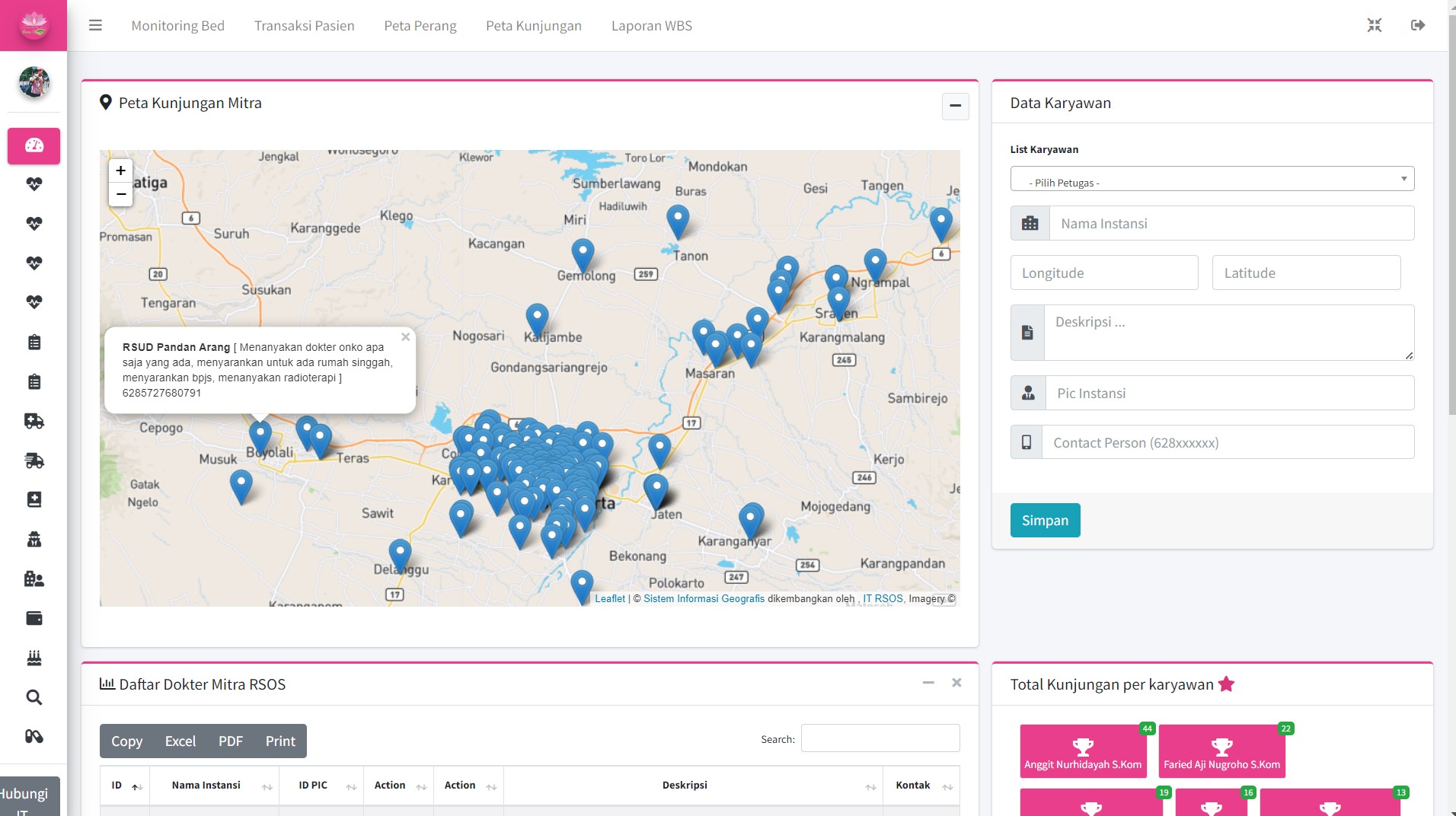The width and height of the screenshot is (1456, 816).
Task: Click the wallet icon in sidebar
Action: click(34, 618)
